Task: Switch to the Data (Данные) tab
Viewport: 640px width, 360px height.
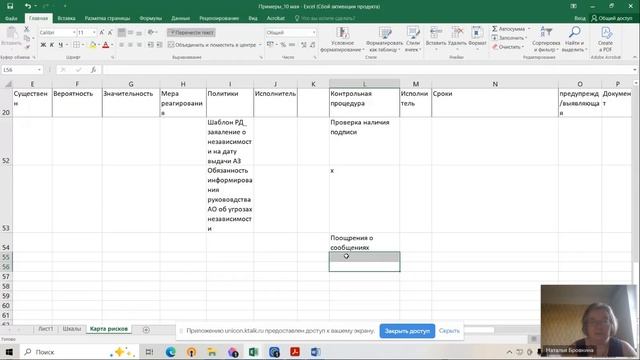Action: (180, 18)
